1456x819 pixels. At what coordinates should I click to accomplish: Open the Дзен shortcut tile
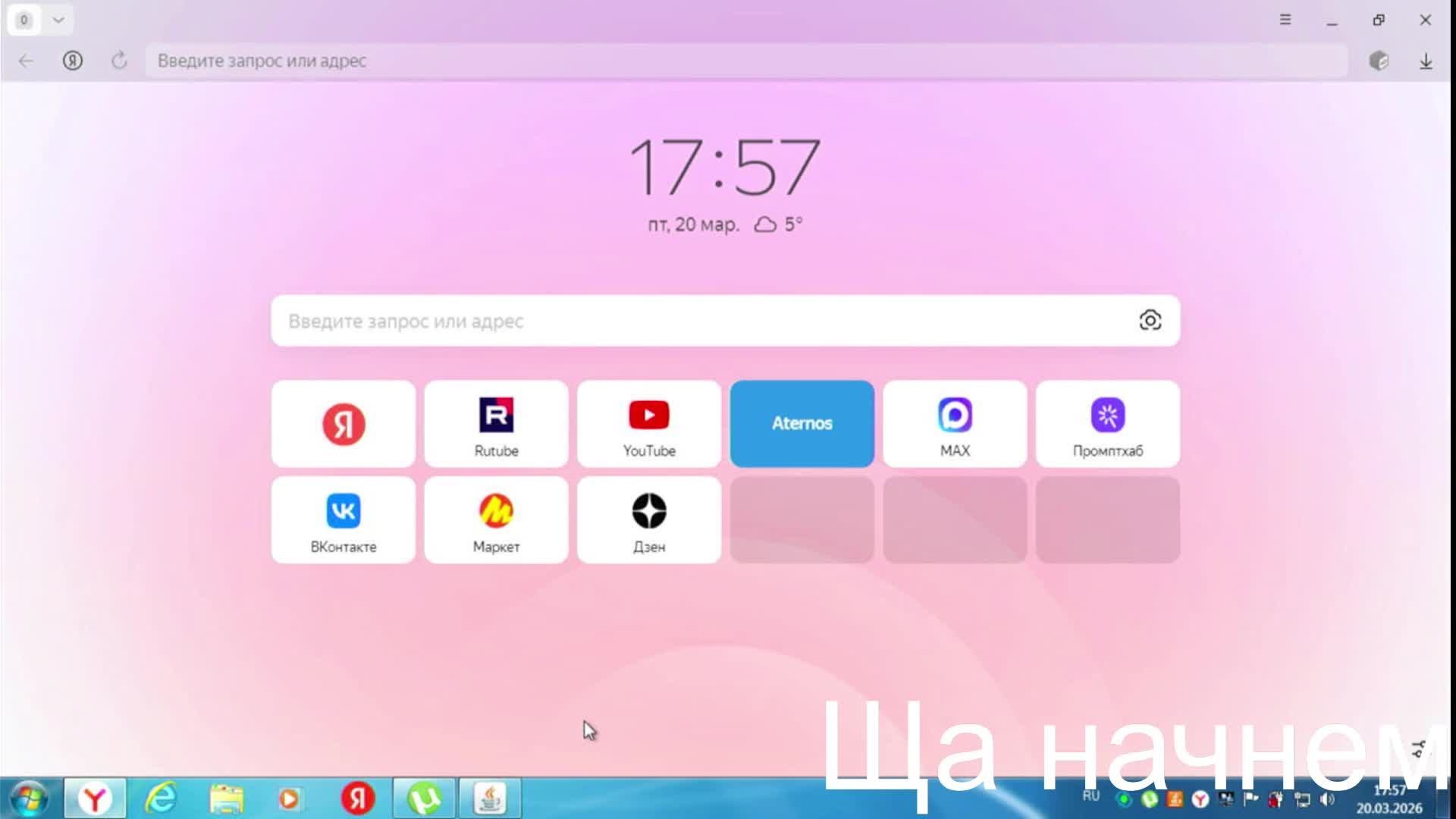(648, 519)
